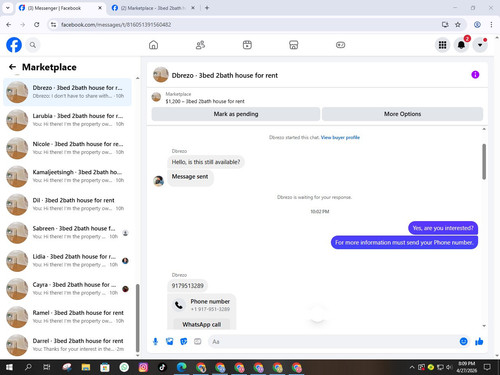Open the emoji picker in message box
The width and height of the screenshot is (500, 375).
[463, 341]
